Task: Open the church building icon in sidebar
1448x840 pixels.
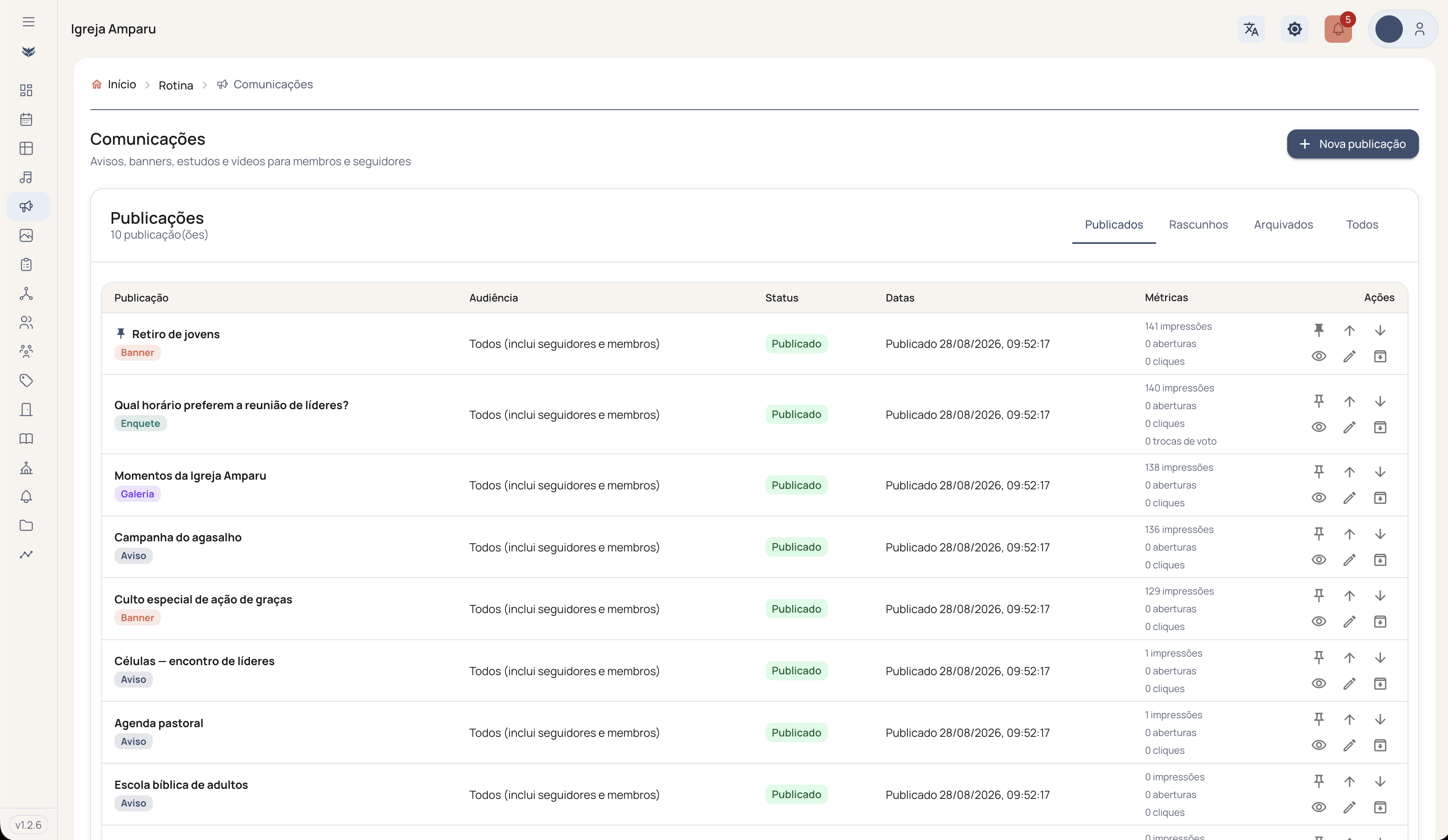Action: click(27, 468)
